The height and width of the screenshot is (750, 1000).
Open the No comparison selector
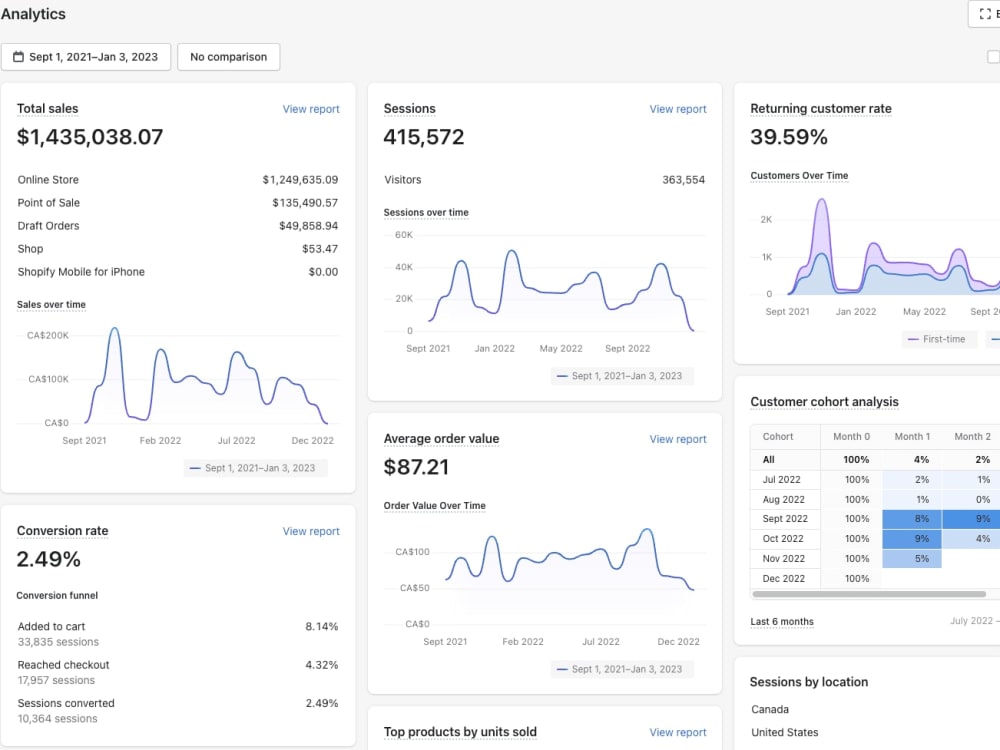[228, 57]
